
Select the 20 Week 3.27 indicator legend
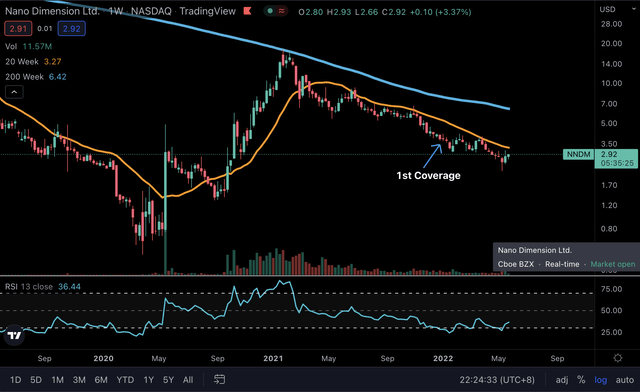coord(33,62)
